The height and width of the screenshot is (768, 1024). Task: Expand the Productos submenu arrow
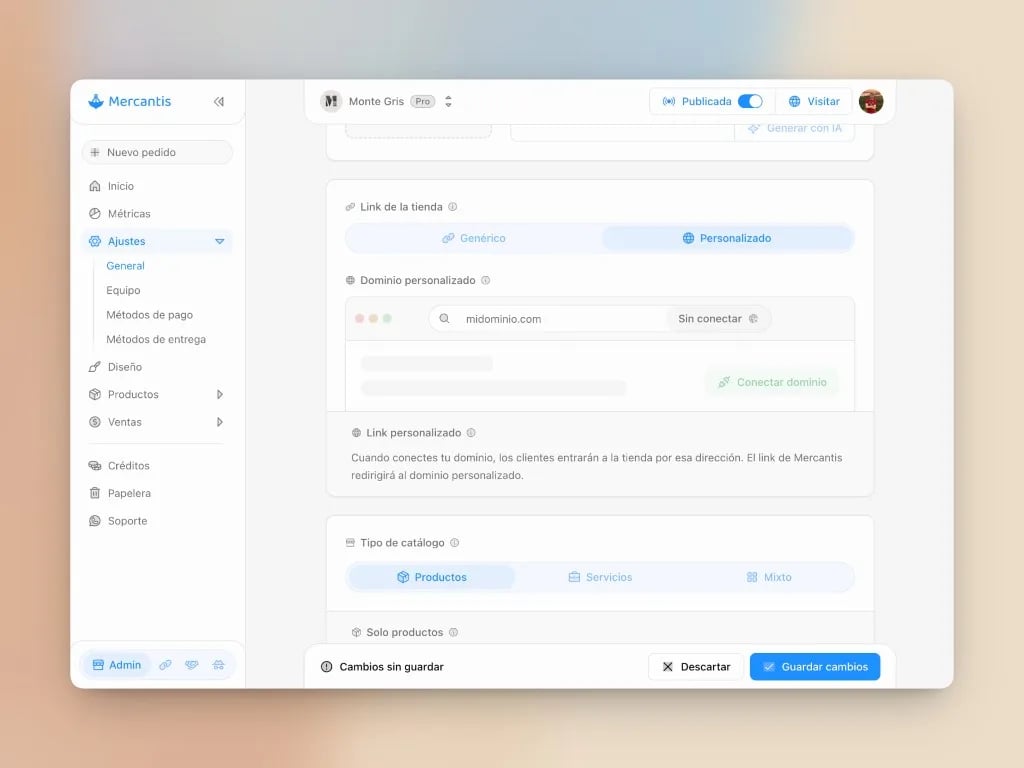219,394
